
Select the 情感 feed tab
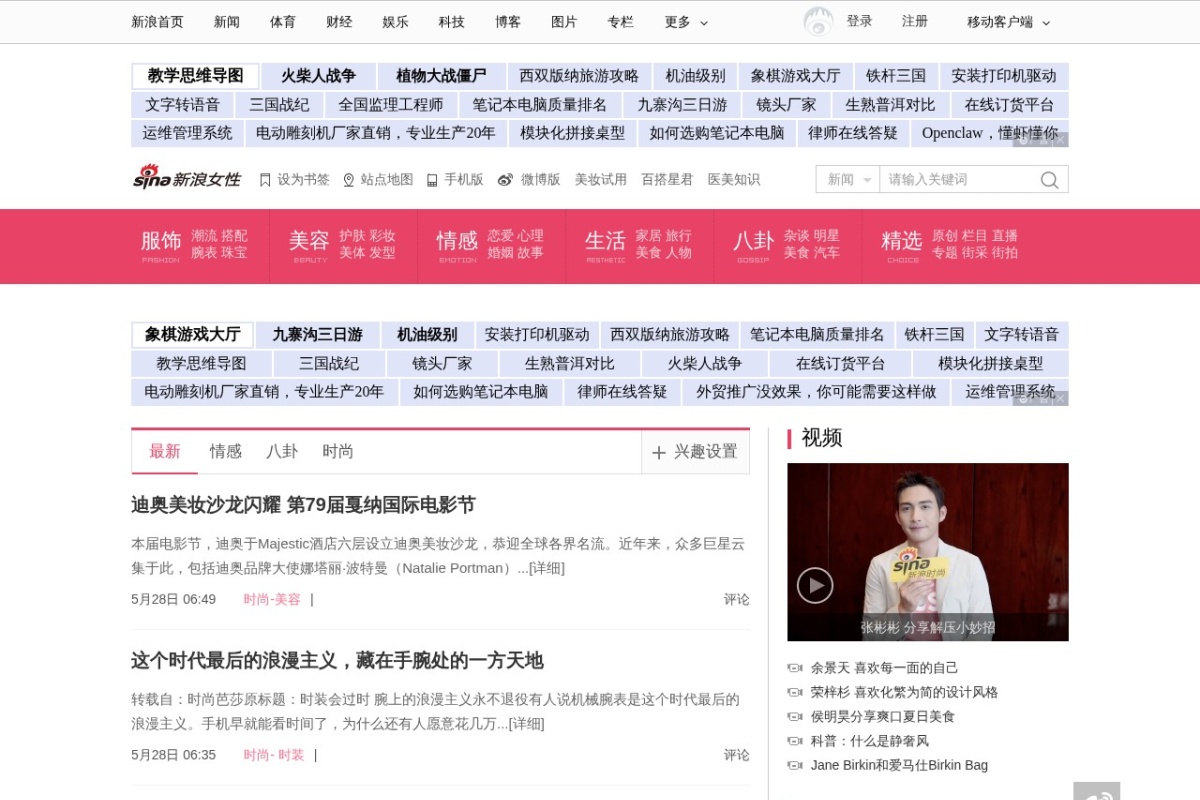click(x=226, y=452)
